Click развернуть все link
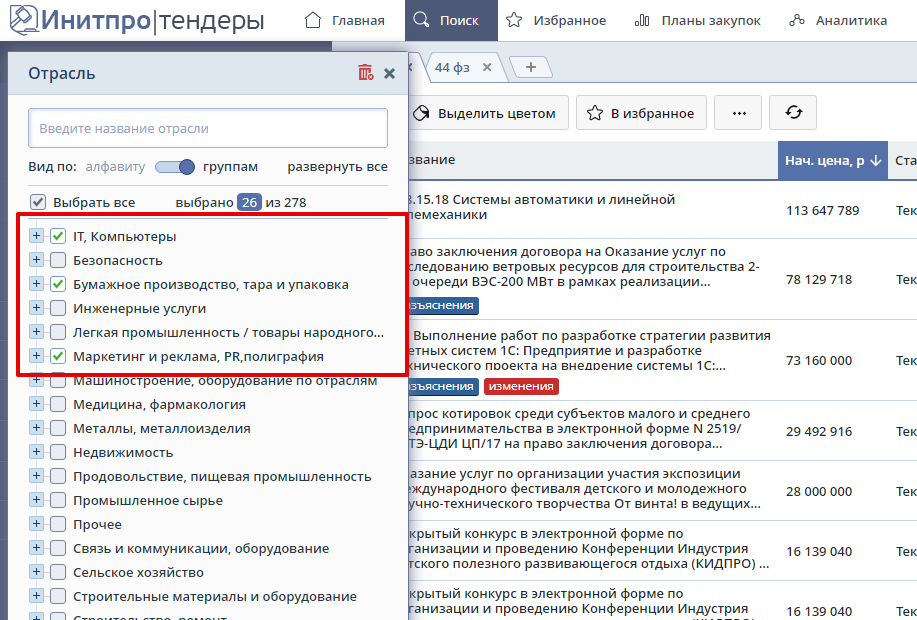The height and width of the screenshot is (620, 917). 337,167
